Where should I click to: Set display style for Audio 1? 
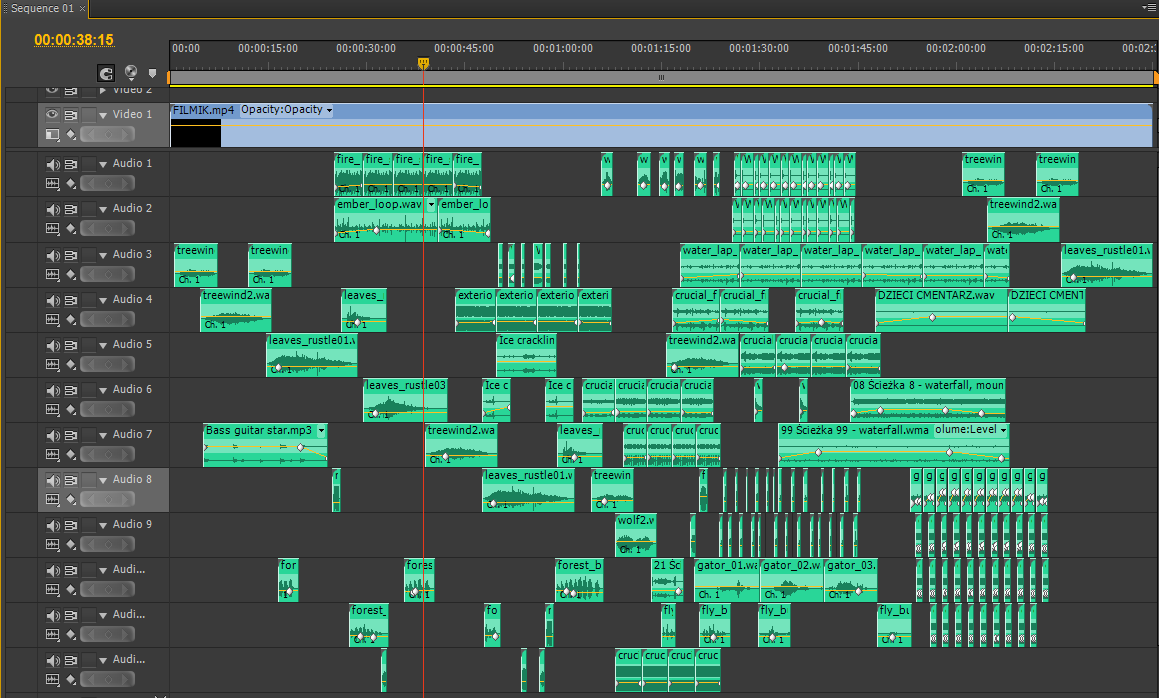52,183
